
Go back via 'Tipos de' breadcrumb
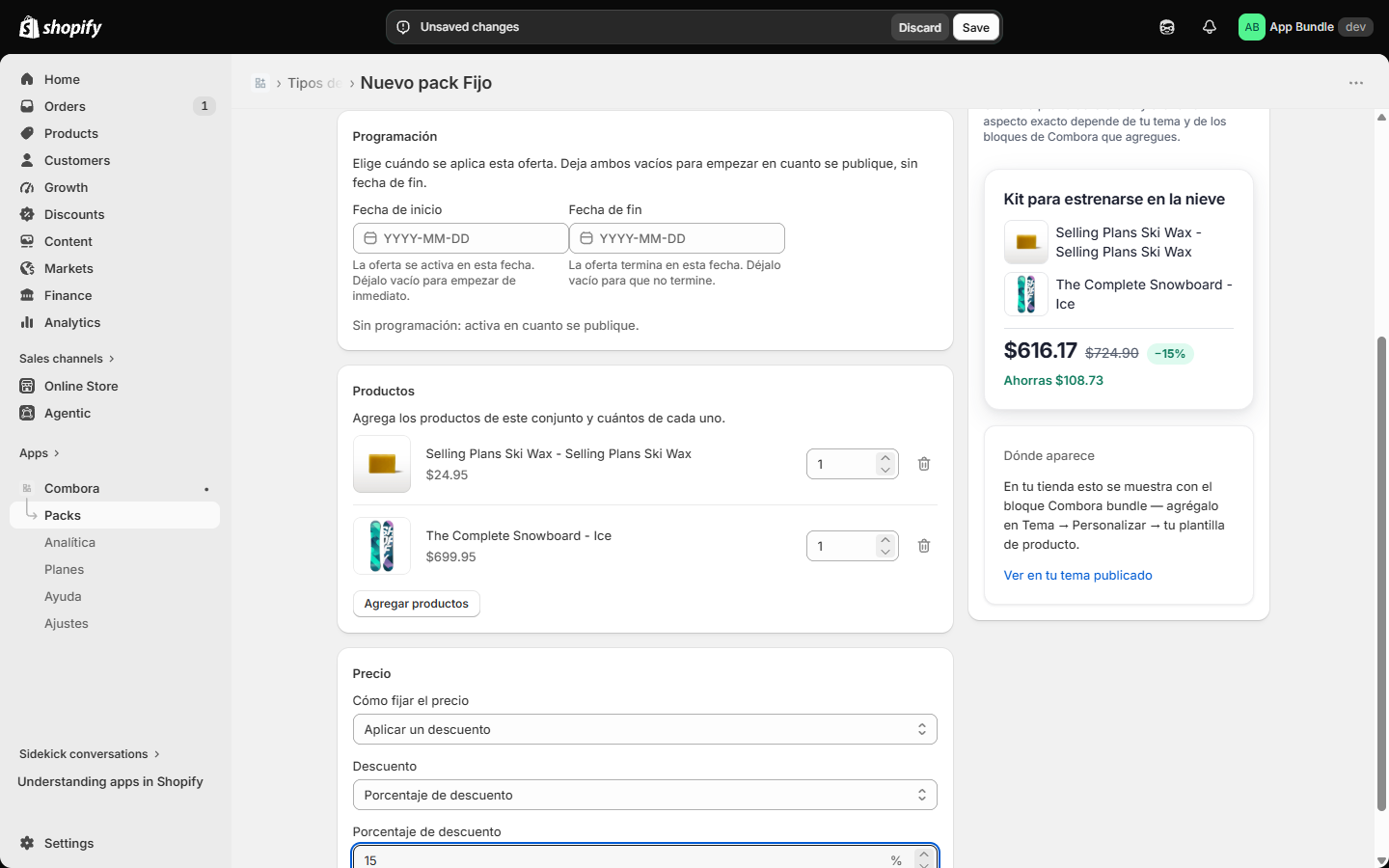[314, 83]
